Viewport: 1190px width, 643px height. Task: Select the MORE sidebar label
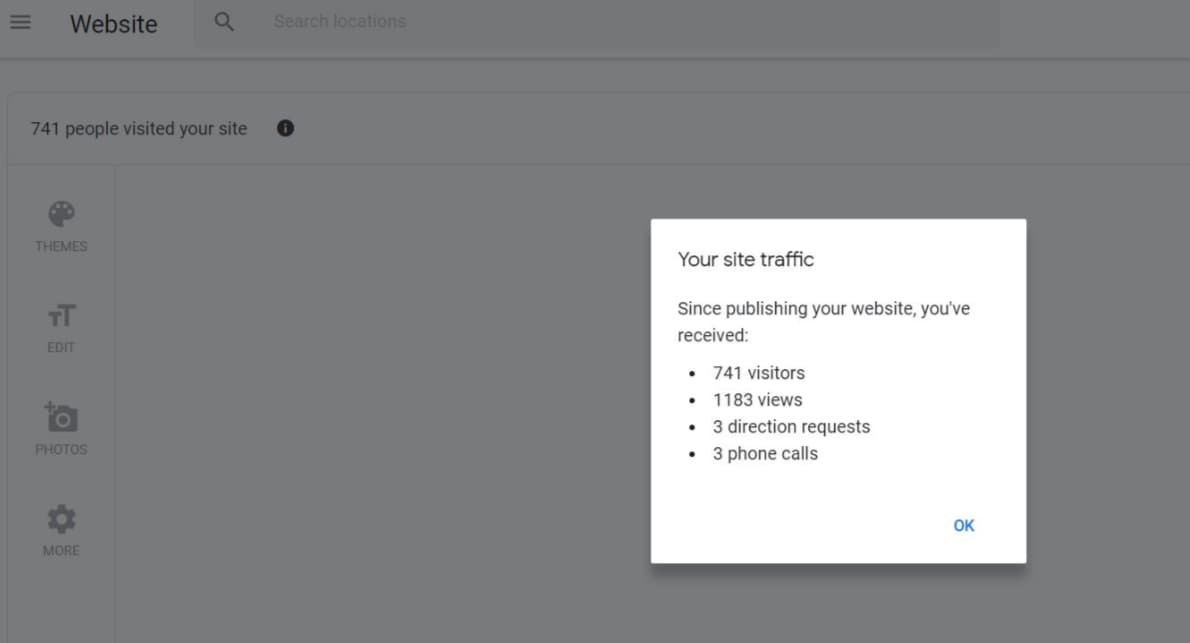(61, 550)
